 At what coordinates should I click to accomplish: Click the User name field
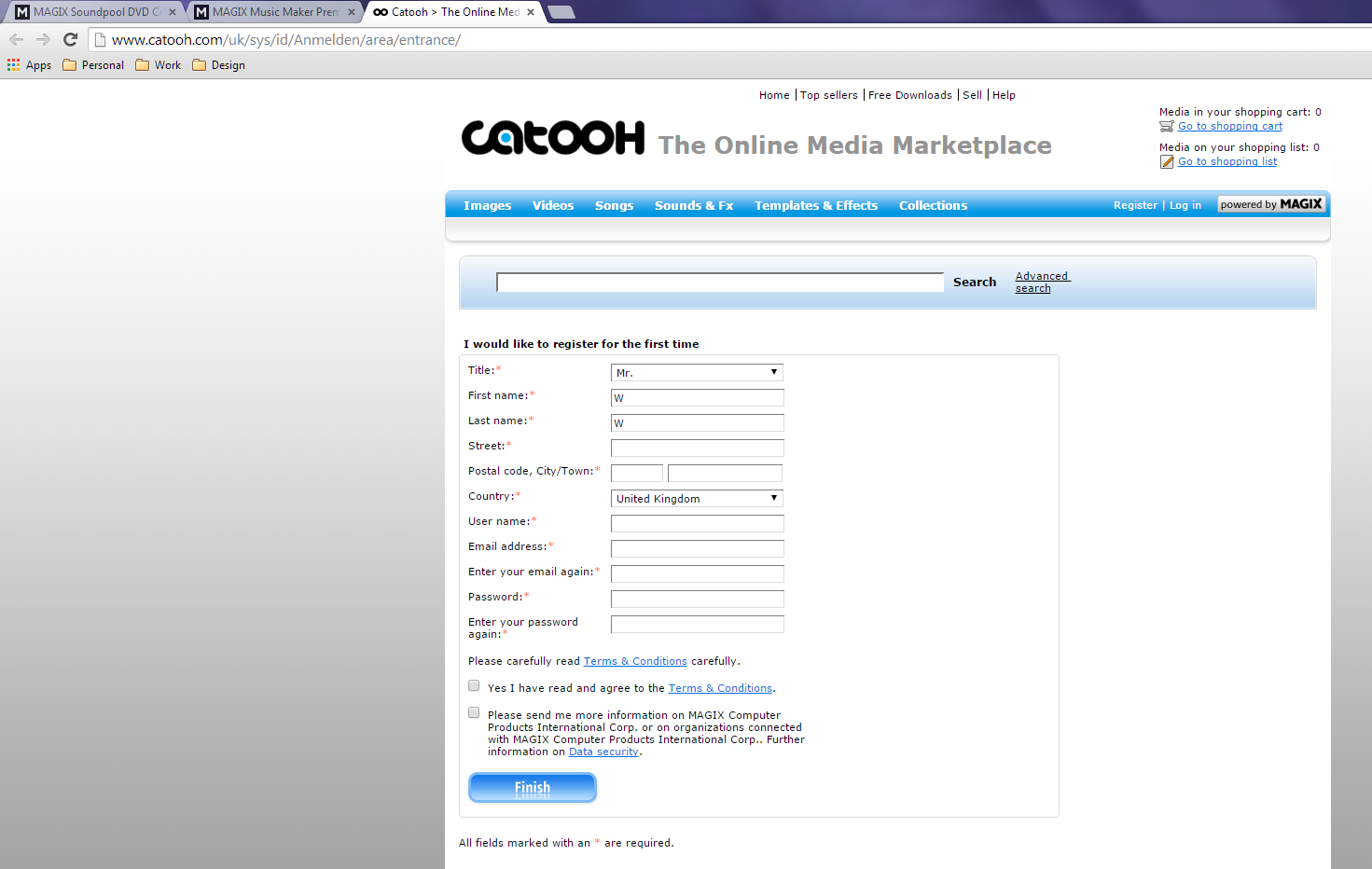[698, 523]
